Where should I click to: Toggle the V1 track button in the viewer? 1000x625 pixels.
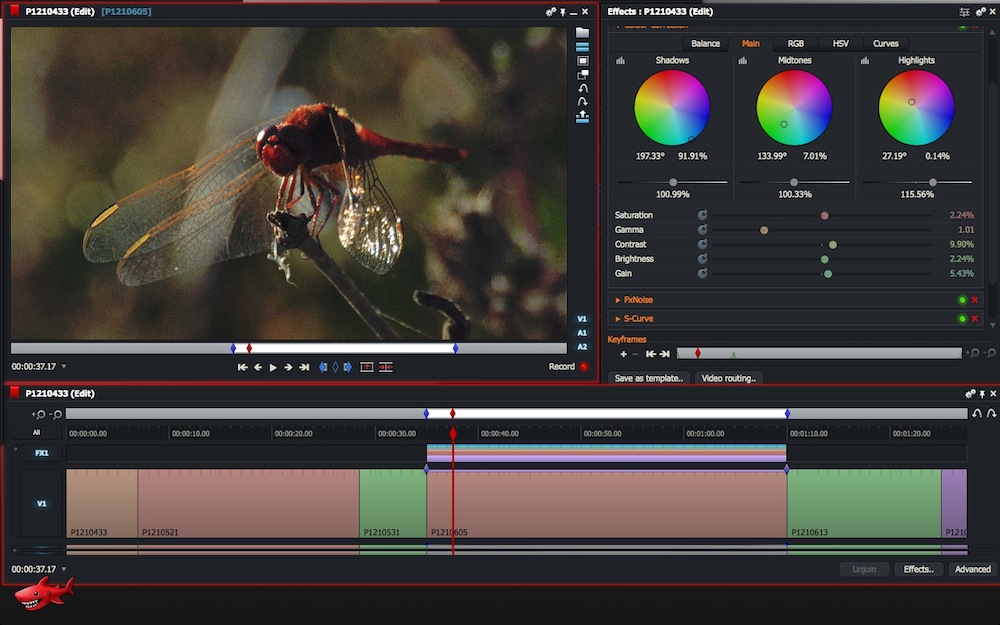pyautogui.click(x=582, y=320)
